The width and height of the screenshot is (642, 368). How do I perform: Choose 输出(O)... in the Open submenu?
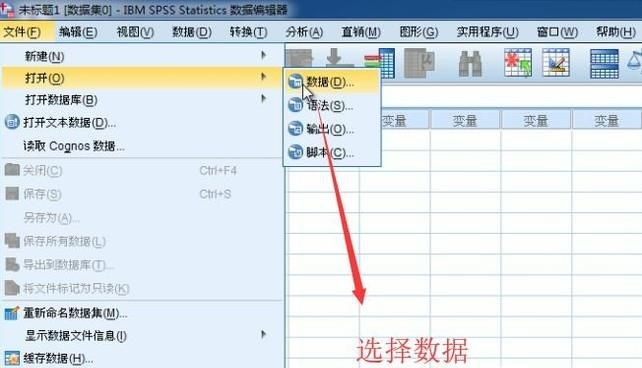332,129
